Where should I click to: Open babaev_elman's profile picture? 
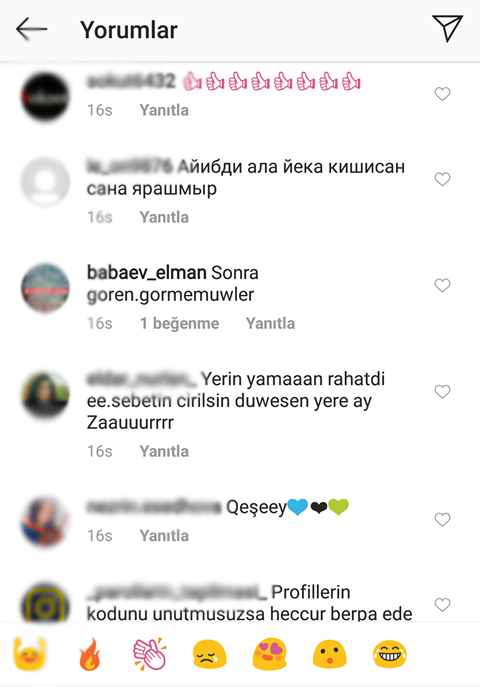coord(45,287)
